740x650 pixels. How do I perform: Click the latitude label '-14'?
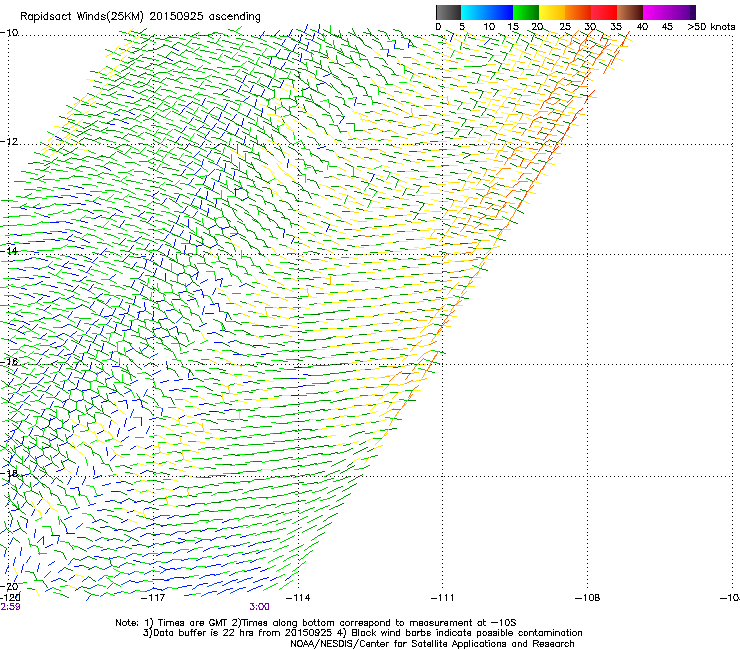point(9,251)
